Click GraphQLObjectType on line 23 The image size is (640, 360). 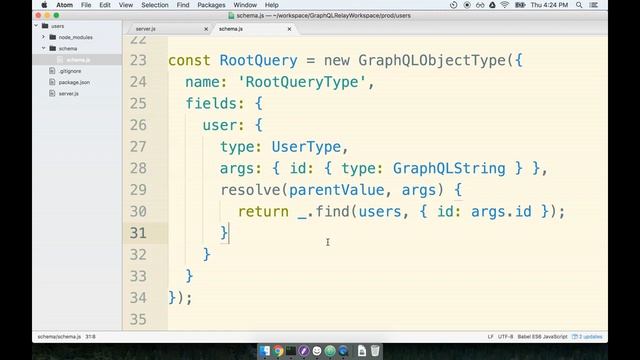tap(432, 60)
